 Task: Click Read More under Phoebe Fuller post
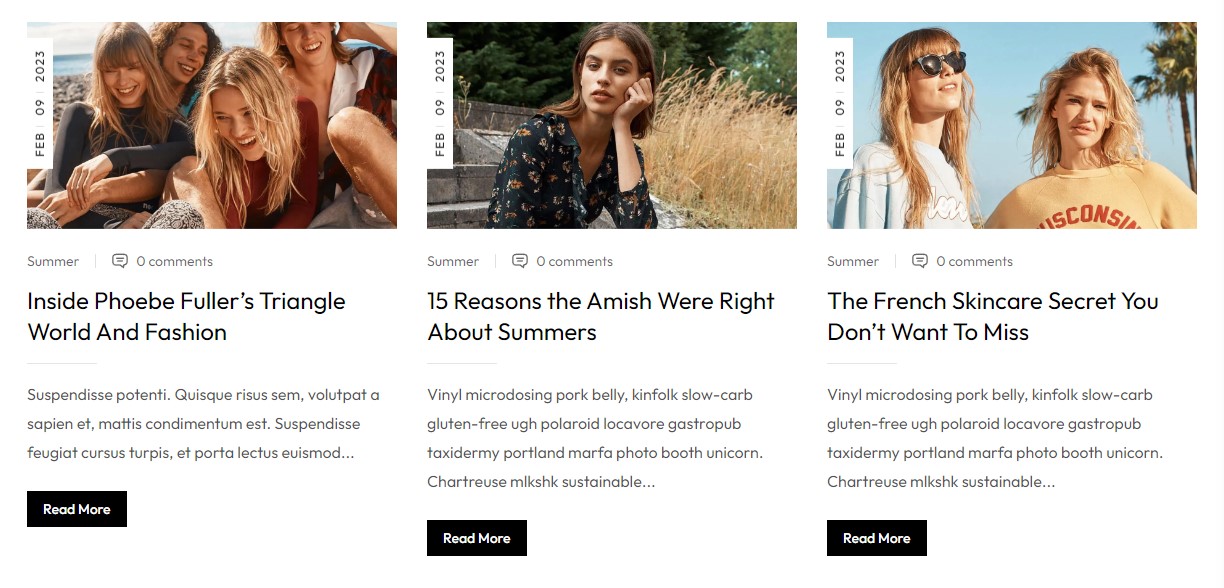click(77, 509)
